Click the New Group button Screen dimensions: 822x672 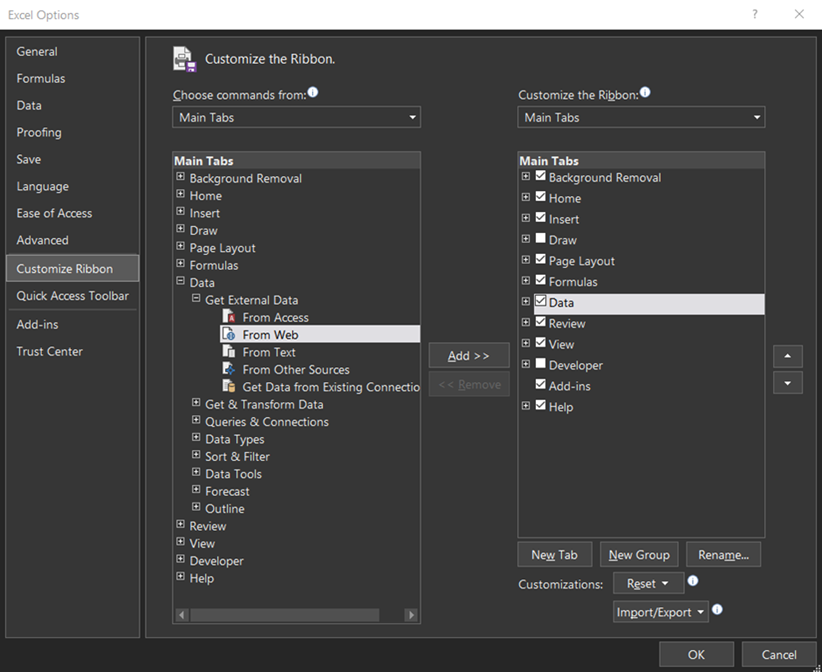coord(639,555)
